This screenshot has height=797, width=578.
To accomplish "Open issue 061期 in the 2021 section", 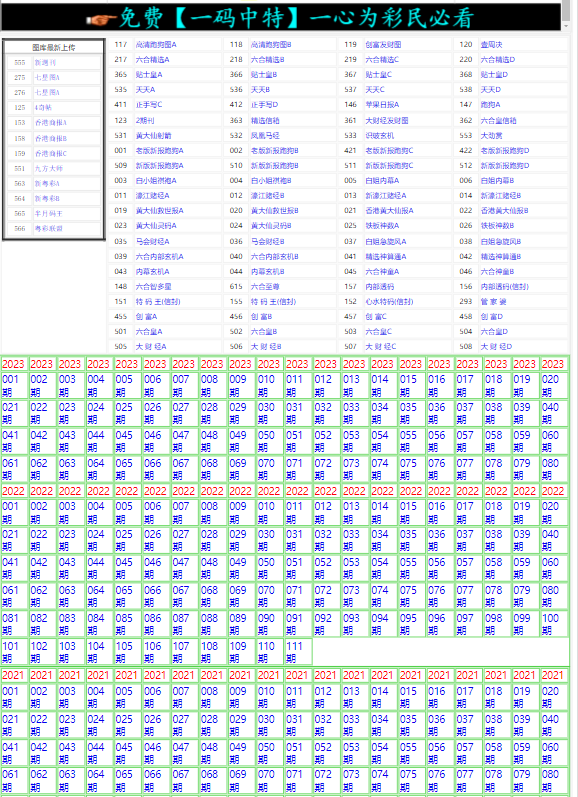I will coord(14,781).
